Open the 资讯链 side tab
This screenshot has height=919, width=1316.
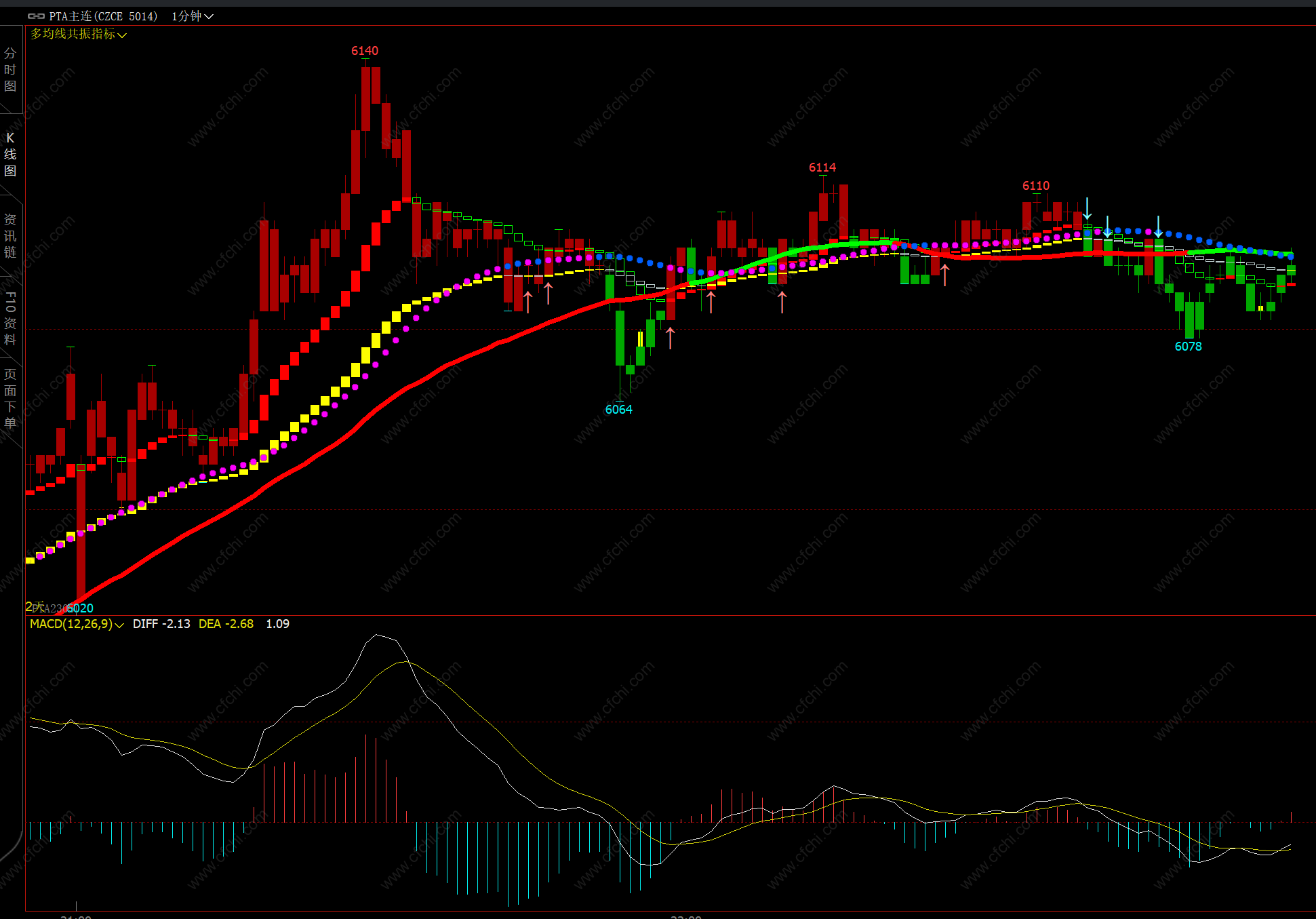[10, 235]
